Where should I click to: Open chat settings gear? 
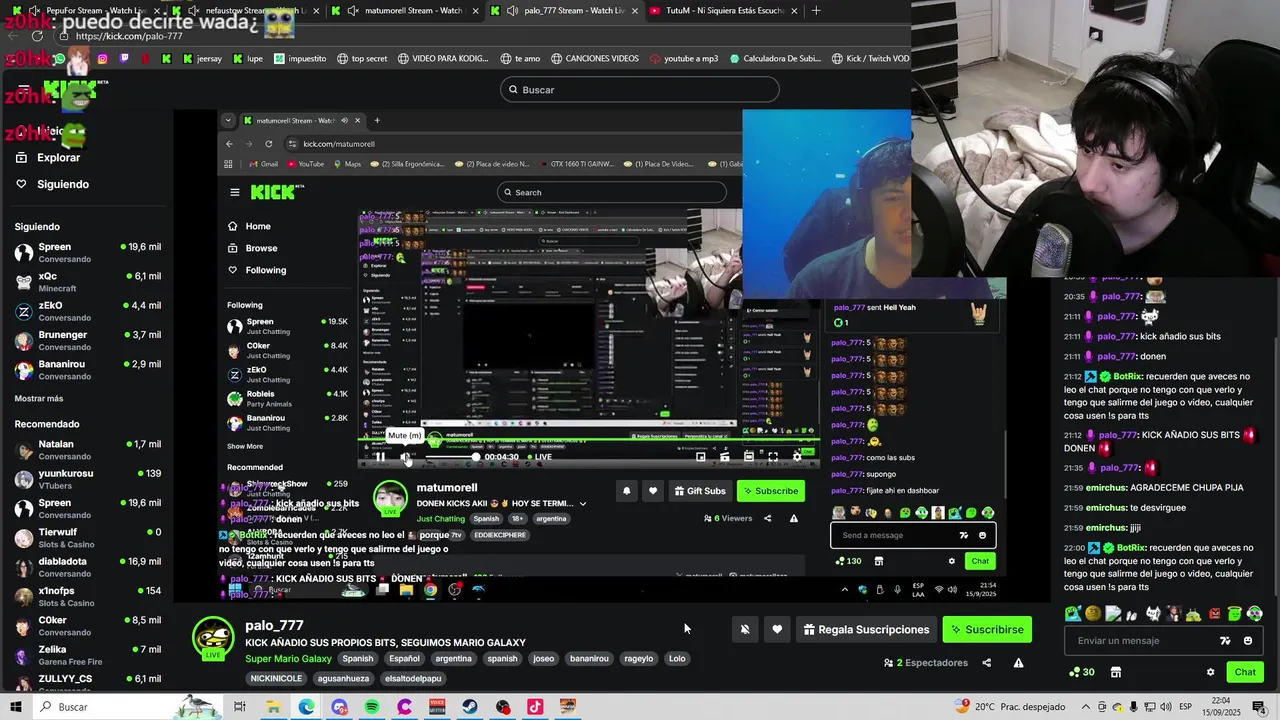point(1210,672)
